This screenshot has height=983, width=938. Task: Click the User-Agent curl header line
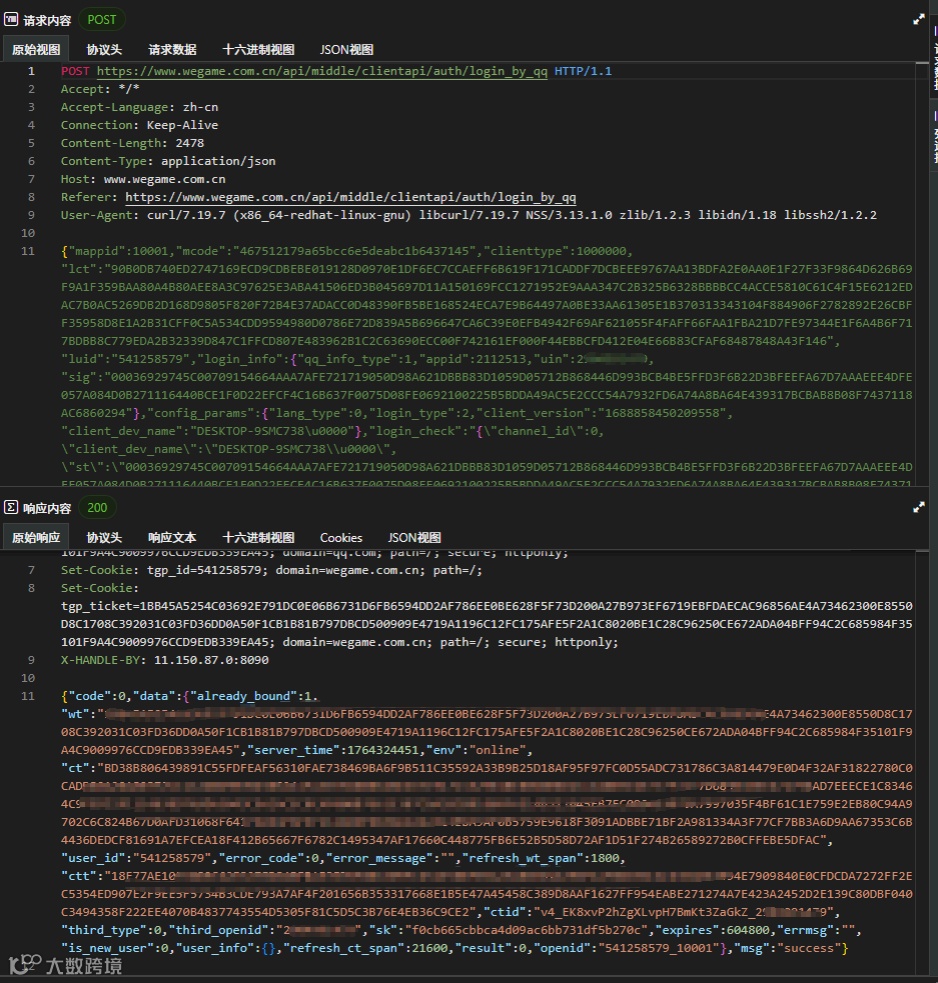(468, 215)
